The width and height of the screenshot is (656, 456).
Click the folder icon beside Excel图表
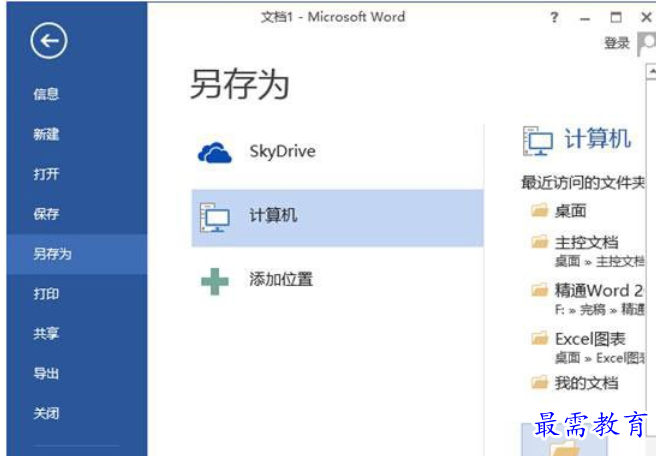click(539, 338)
